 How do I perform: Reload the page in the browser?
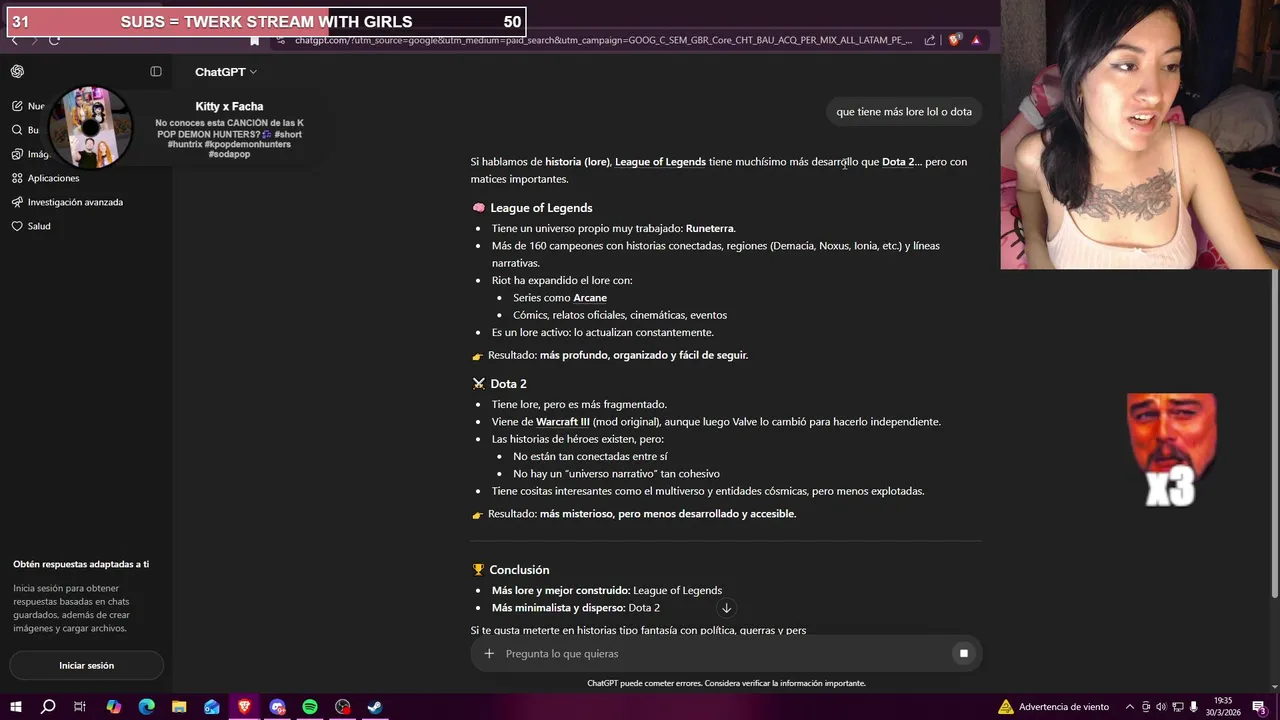click(x=54, y=40)
